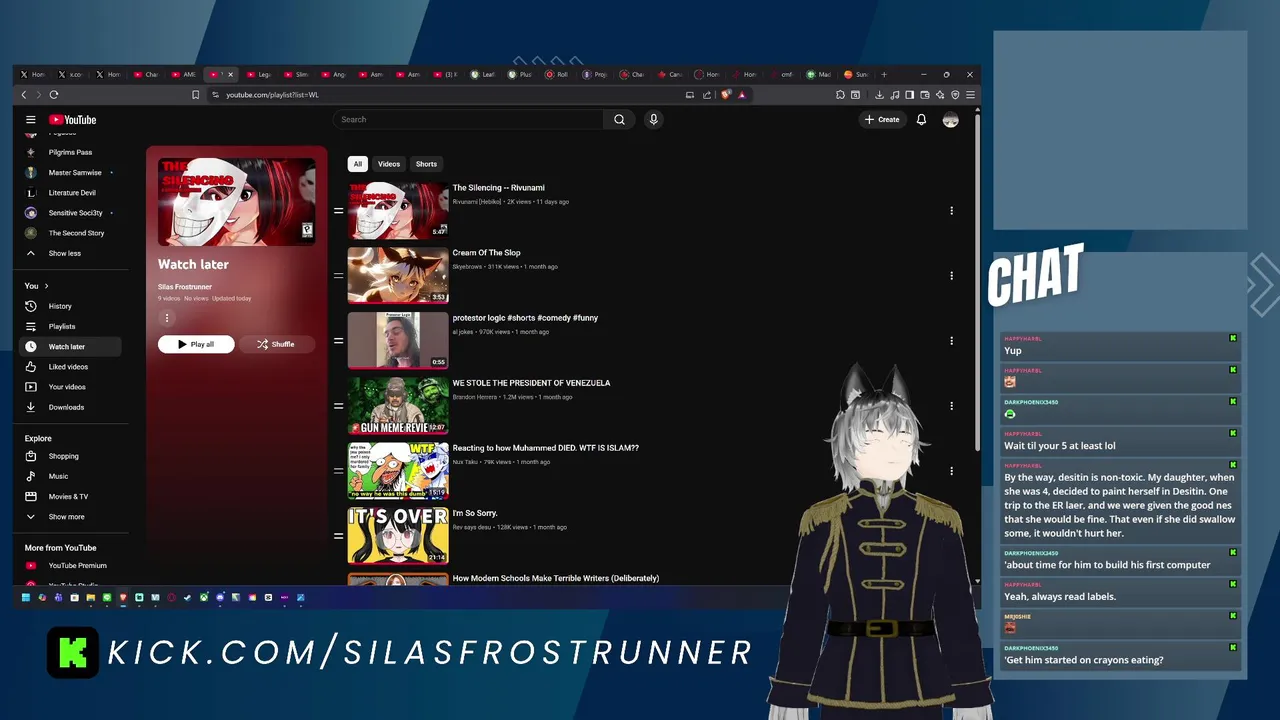This screenshot has width=1280, height=720.
Task: Click the YouTube logo
Action: click(x=73, y=119)
